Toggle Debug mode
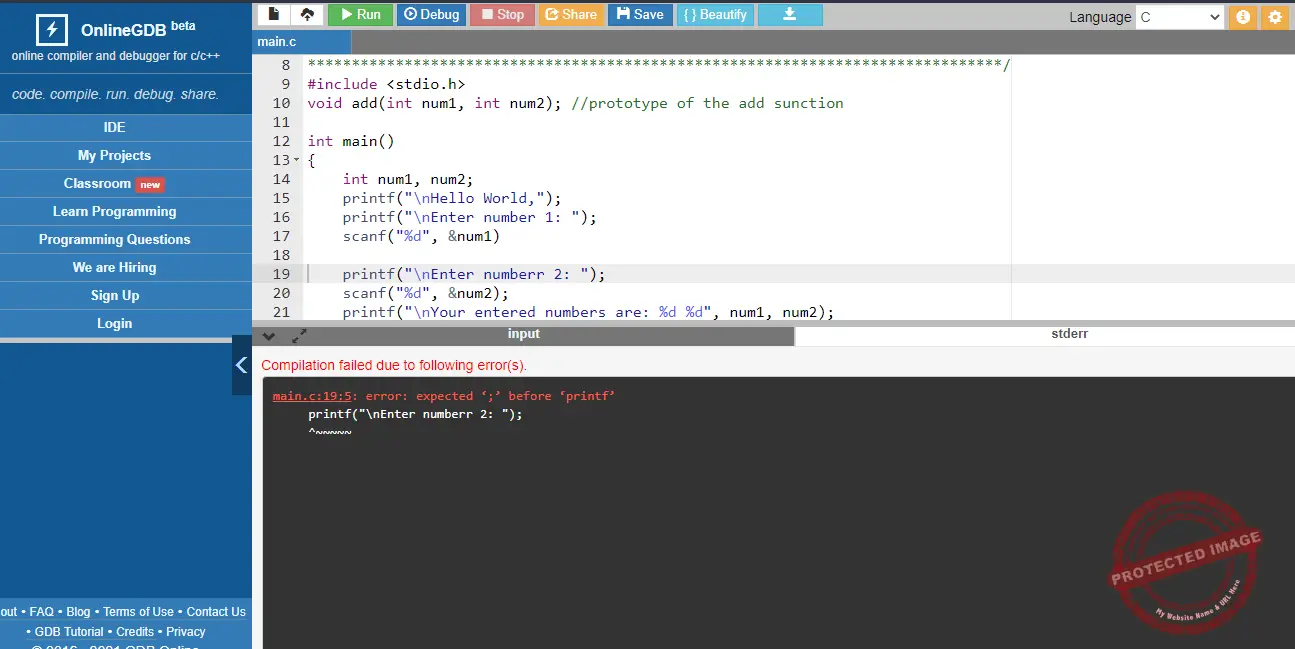The image size is (1295, 649). 431,14
